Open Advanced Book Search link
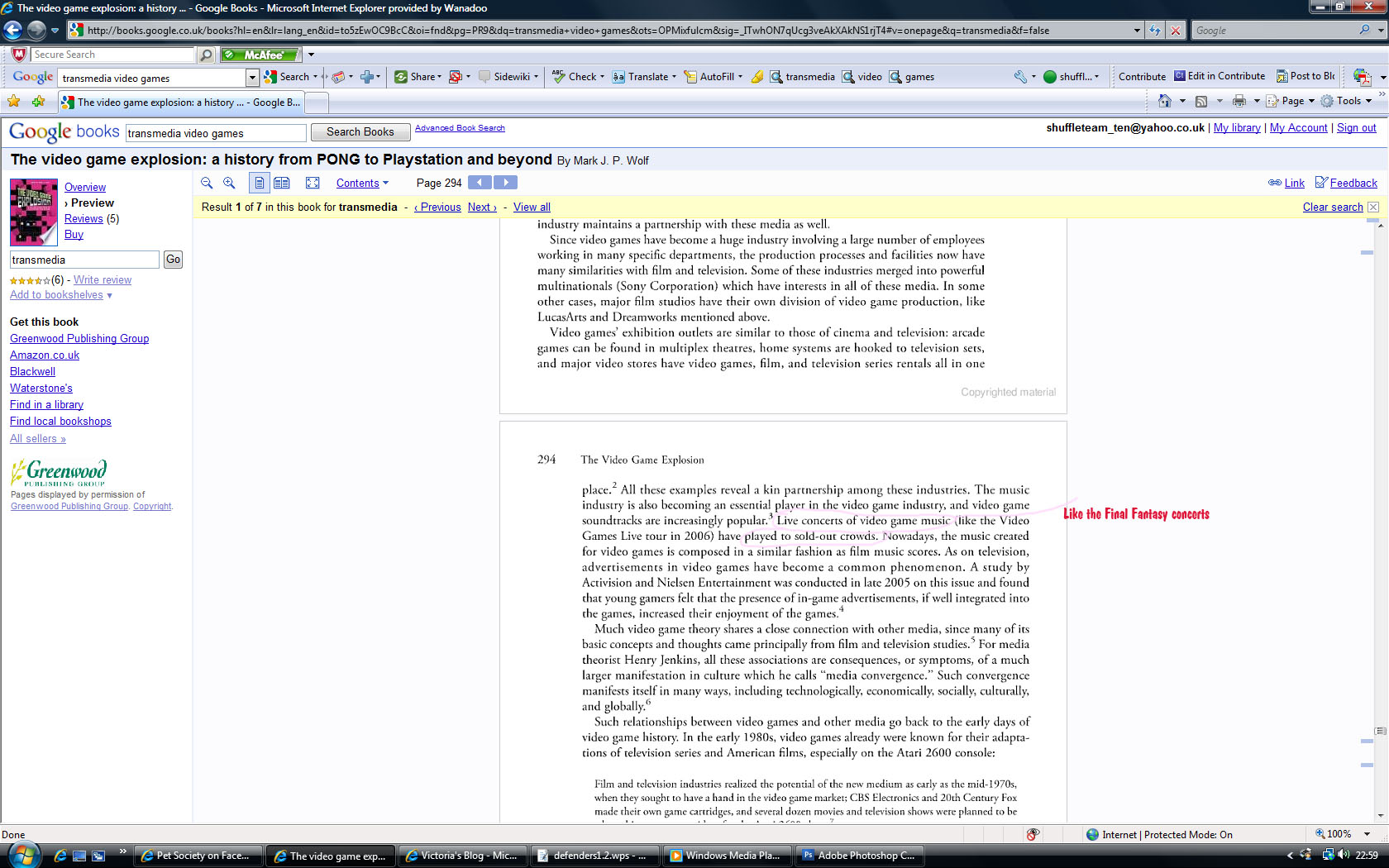Screen dimensions: 1389x868 coord(460,128)
